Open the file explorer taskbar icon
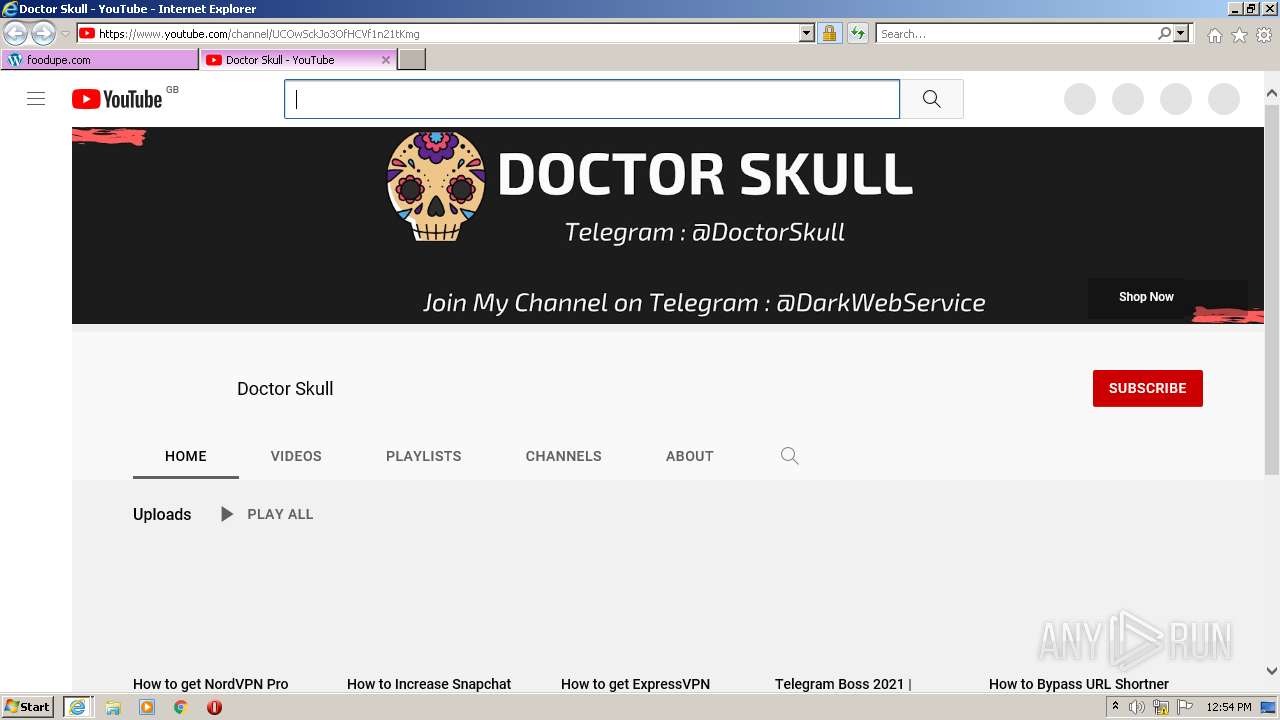The height and width of the screenshot is (720, 1280). tap(113, 707)
